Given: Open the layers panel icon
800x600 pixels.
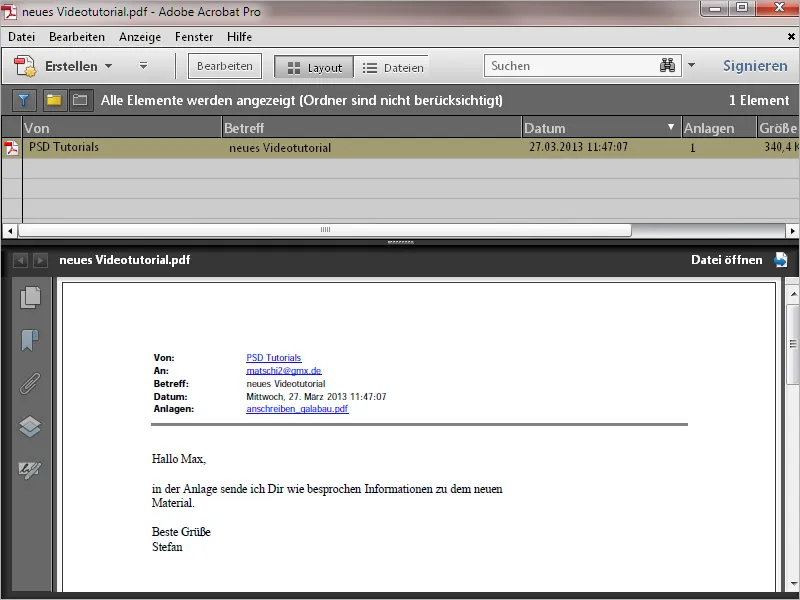Looking at the screenshot, I should click(30, 427).
